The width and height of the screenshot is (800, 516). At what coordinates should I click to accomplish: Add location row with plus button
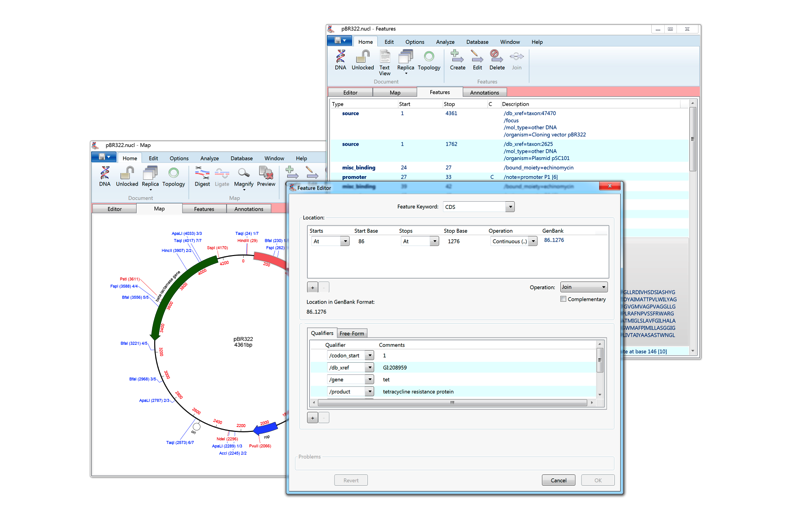point(313,287)
